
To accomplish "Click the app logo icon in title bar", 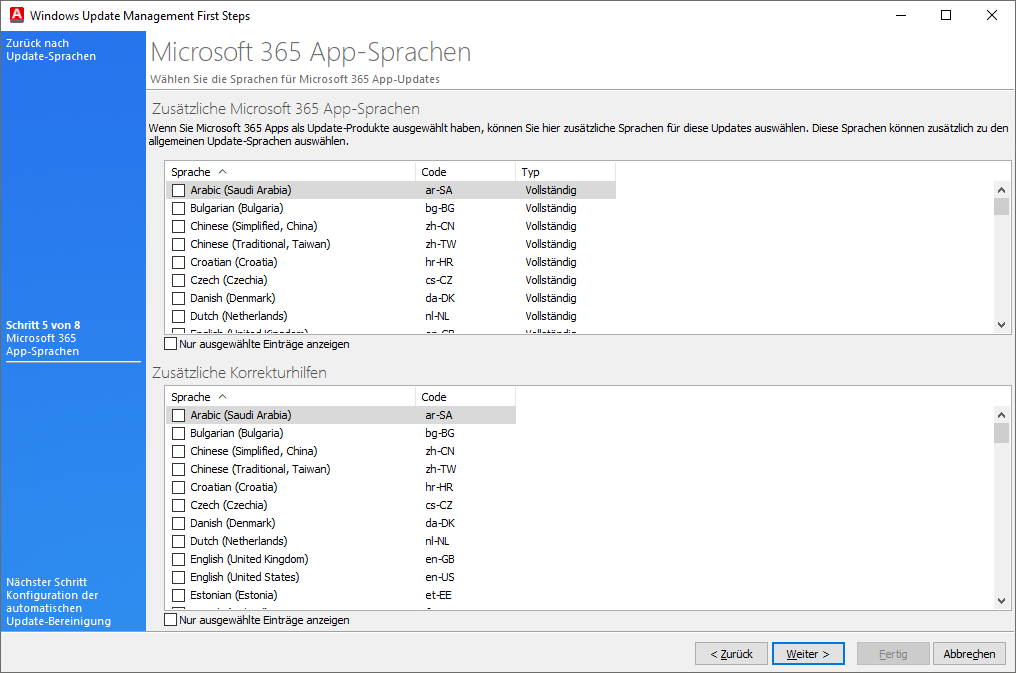I will click(x=15, y=15).
